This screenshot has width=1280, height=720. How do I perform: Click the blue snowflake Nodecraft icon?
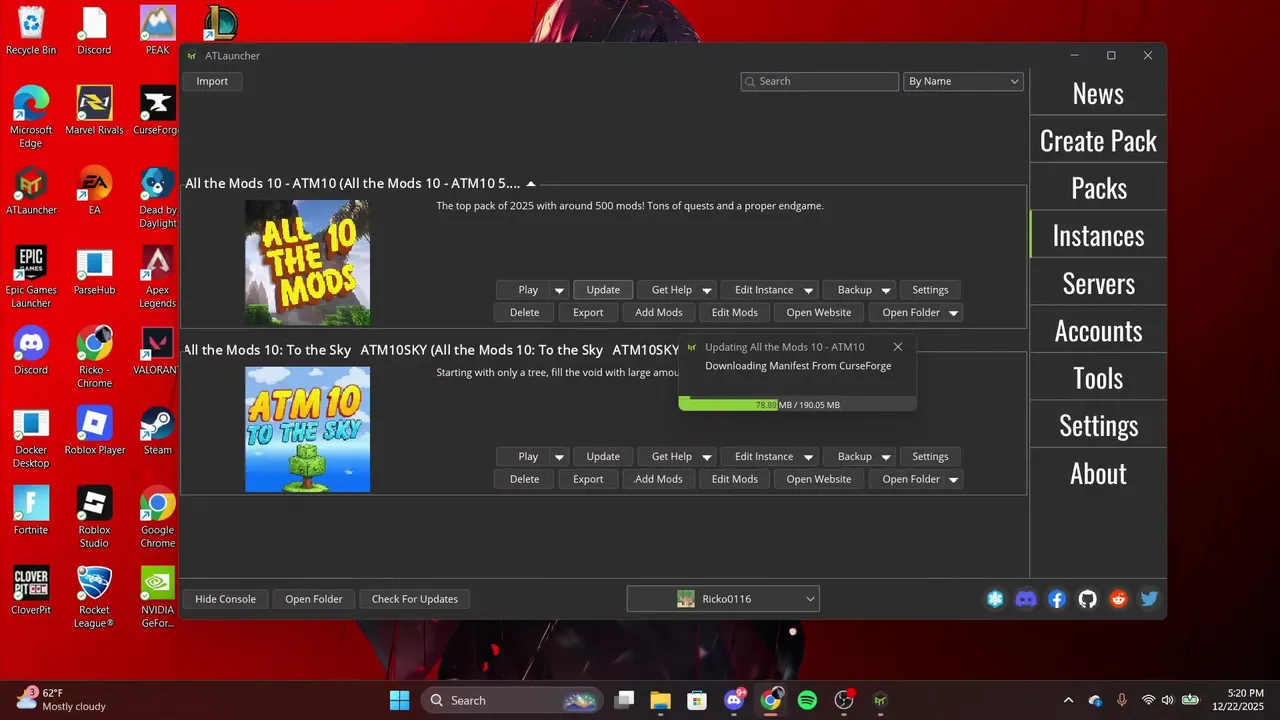tap(995, 599)
